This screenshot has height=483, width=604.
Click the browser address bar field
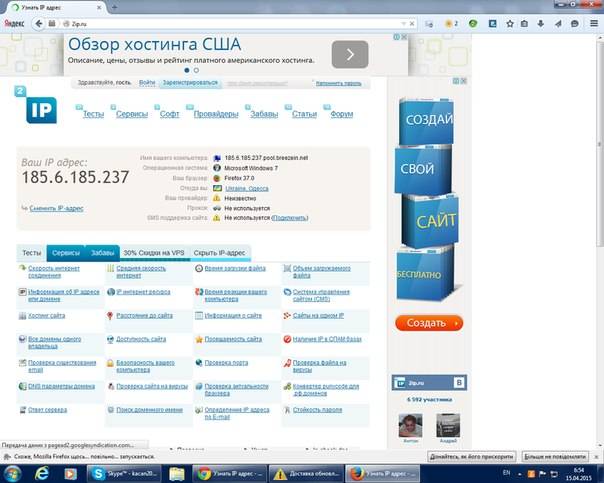(233, 23)
